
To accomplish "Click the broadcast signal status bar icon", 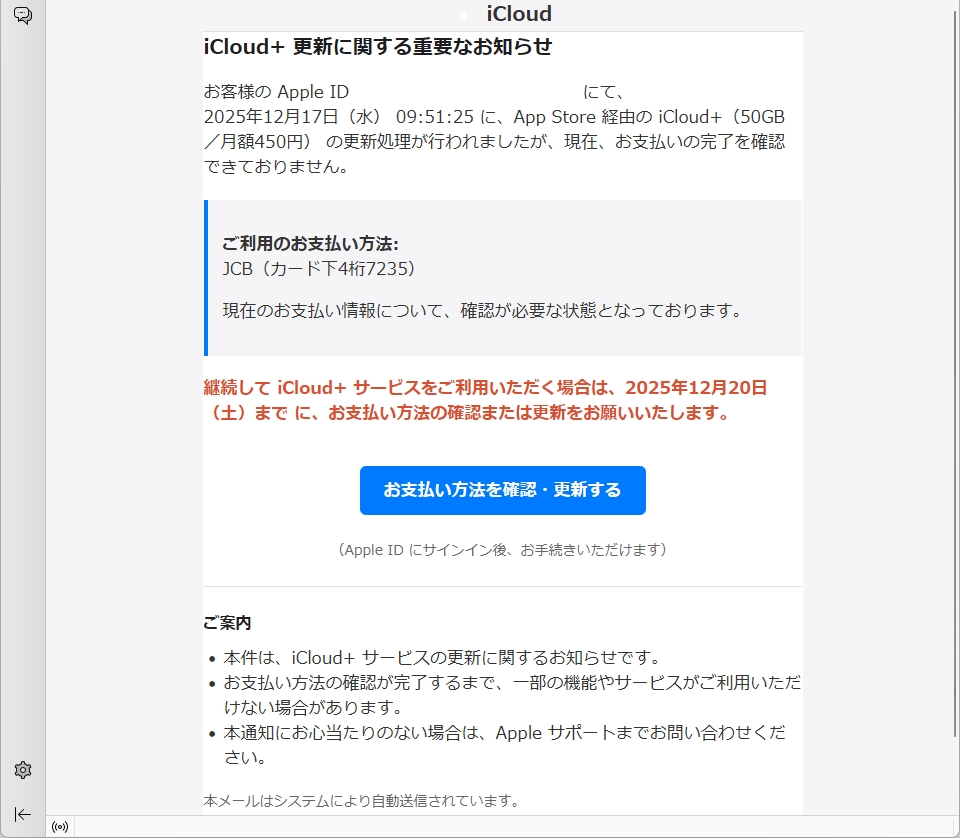I will click(60, 827).
